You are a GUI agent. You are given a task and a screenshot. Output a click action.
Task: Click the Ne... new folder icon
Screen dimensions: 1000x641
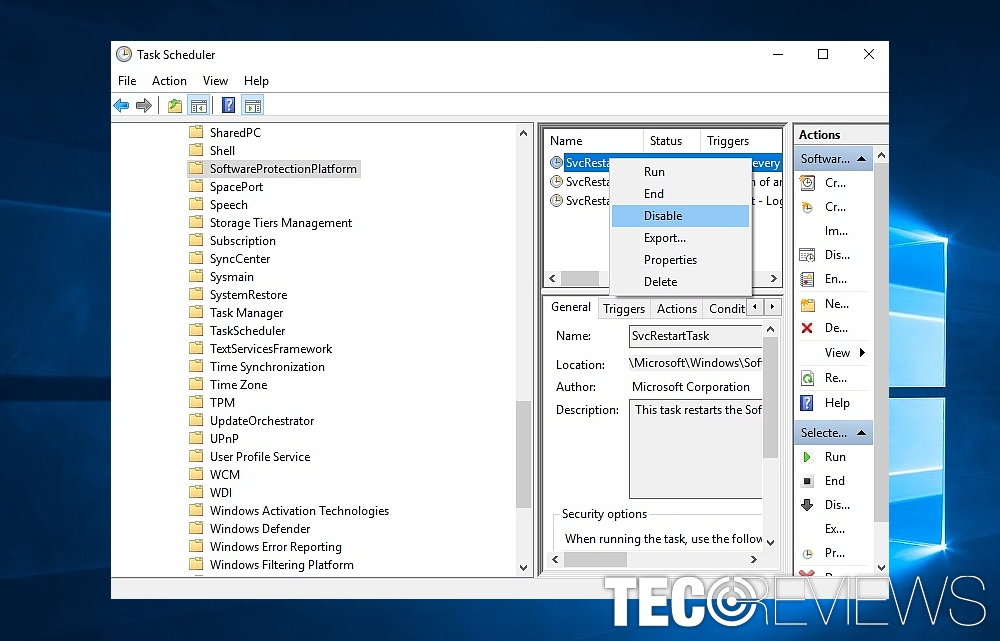[807, 304]
